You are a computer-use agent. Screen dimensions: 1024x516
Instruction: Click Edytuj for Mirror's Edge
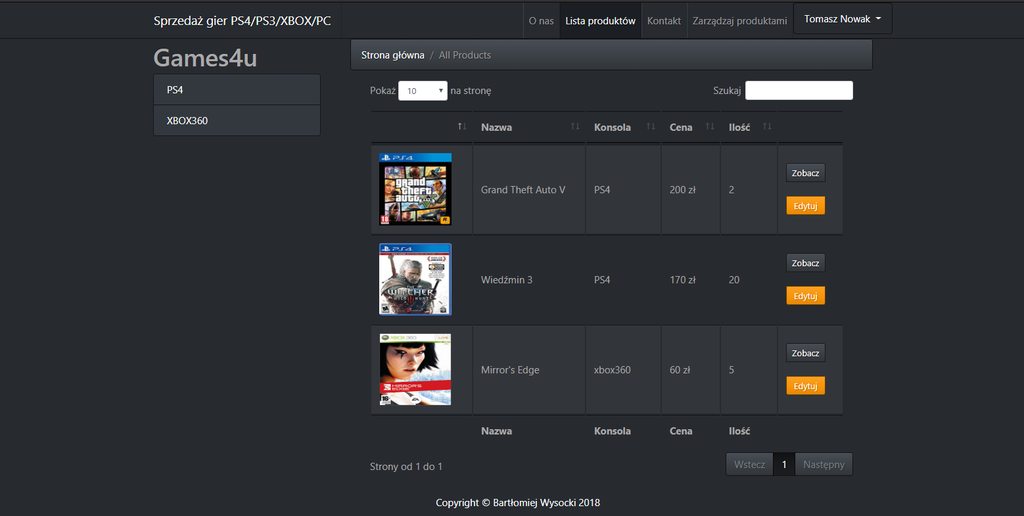(805, 386)
